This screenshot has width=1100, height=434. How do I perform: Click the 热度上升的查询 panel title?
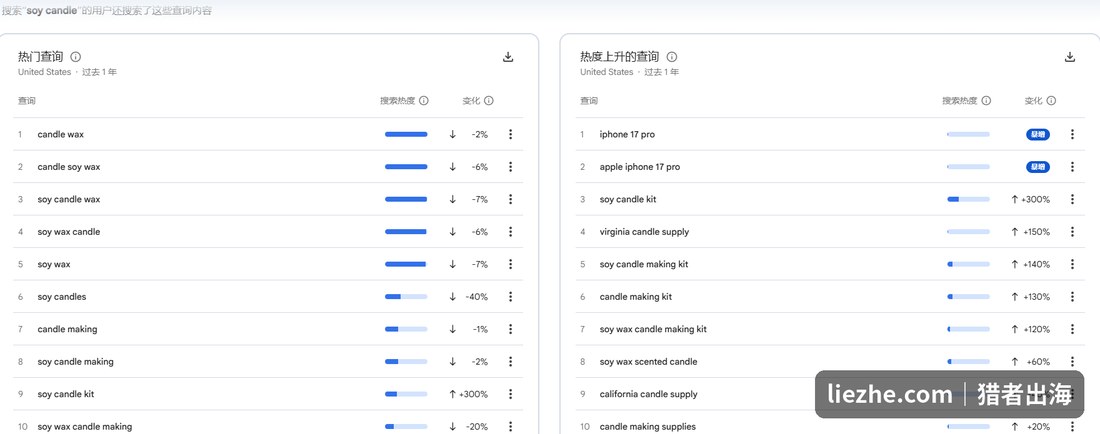click(619, 57)
